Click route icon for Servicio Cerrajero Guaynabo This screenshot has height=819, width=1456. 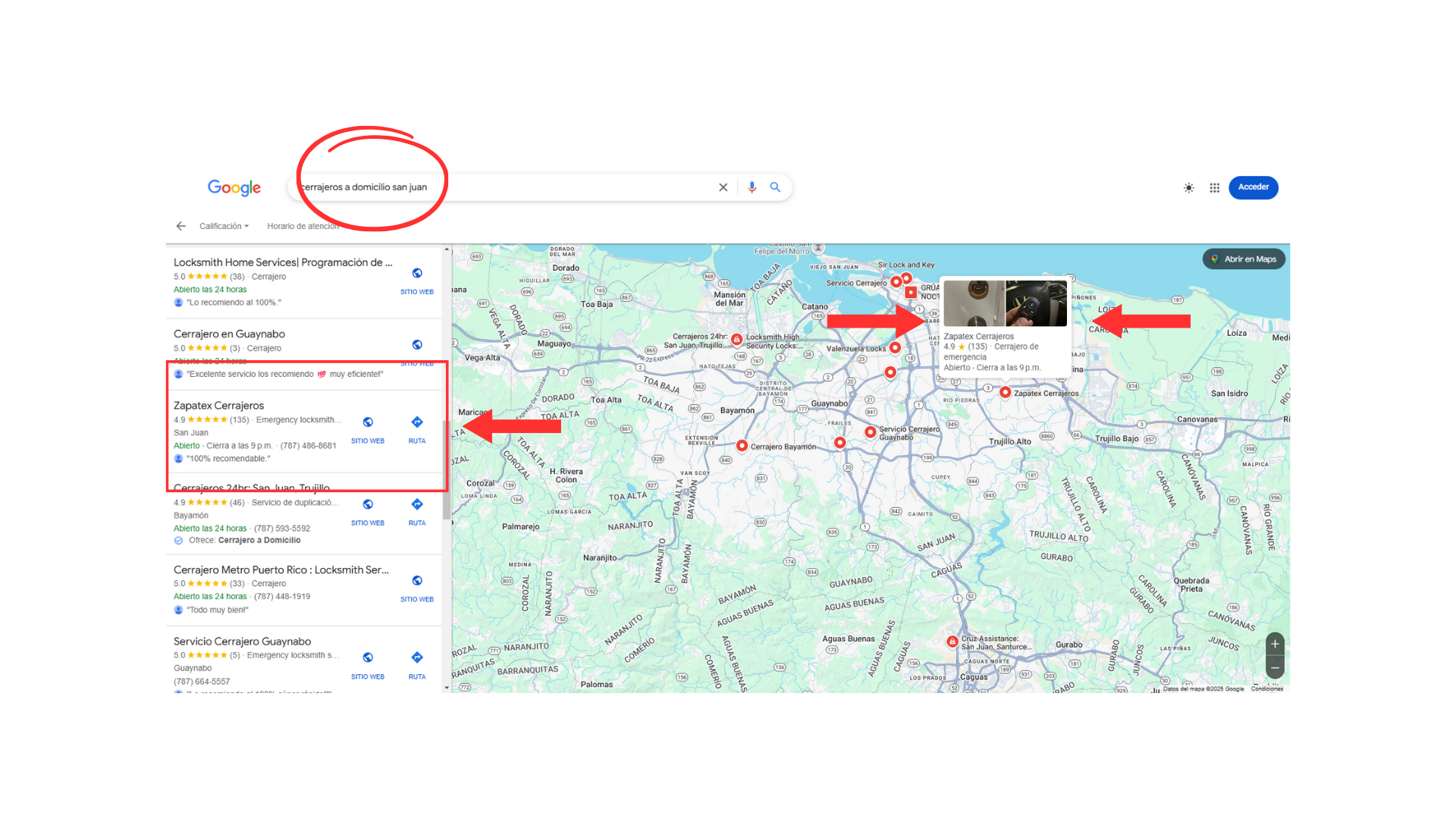417,657
